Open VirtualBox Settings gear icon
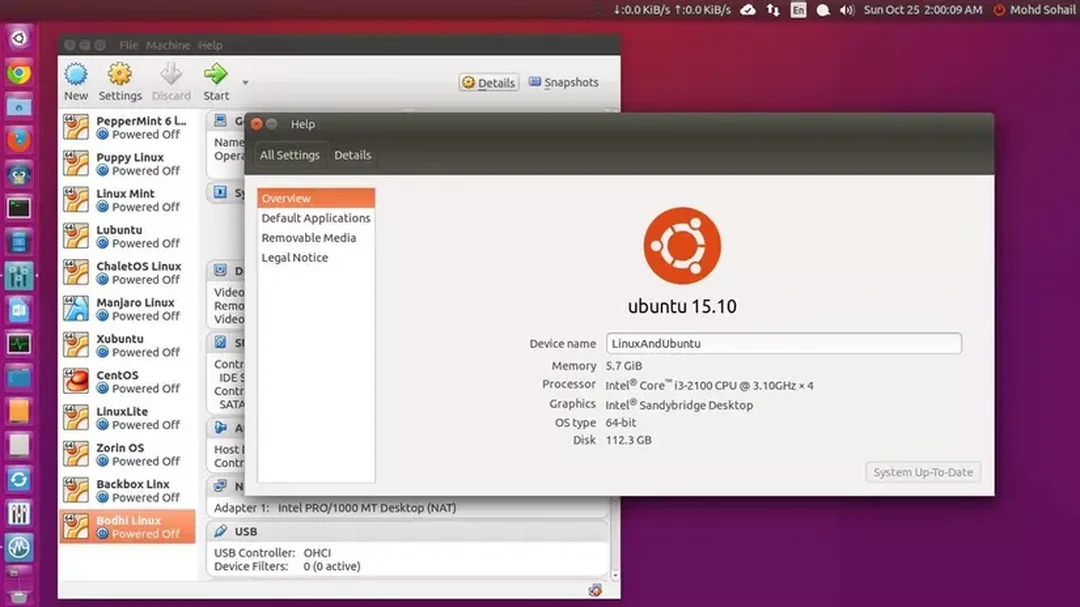Image resolution: width=1080 pixels, height=607 pixels. (x=119, y=74)
